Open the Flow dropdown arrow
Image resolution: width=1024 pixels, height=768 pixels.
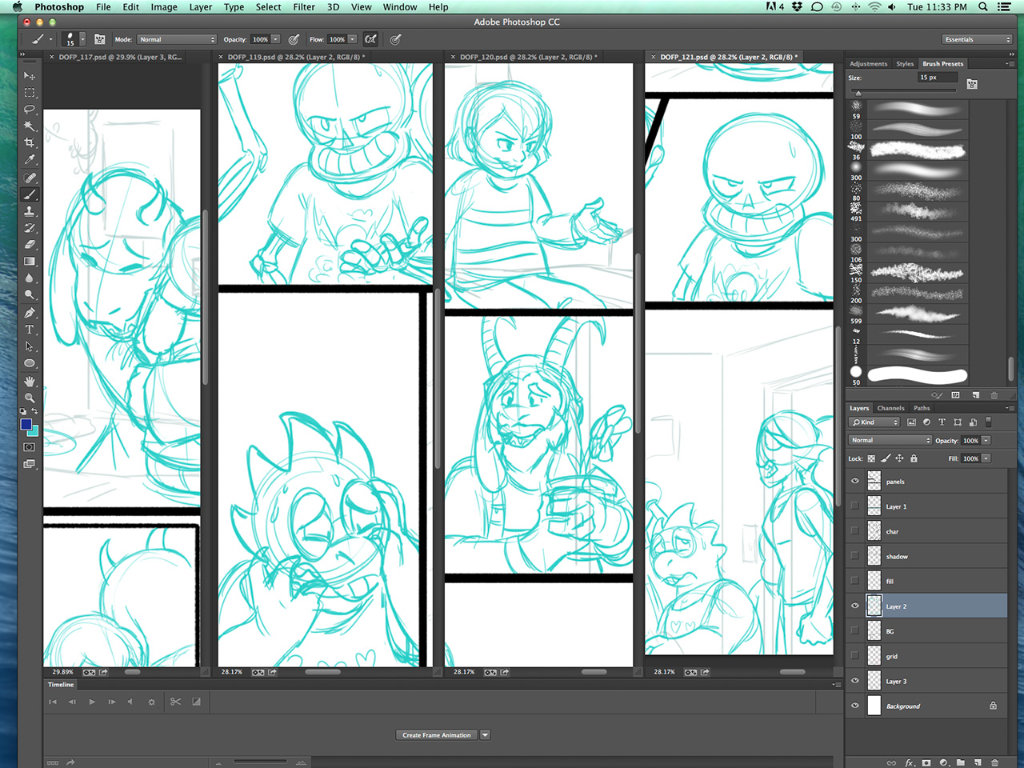coord(353,39)
